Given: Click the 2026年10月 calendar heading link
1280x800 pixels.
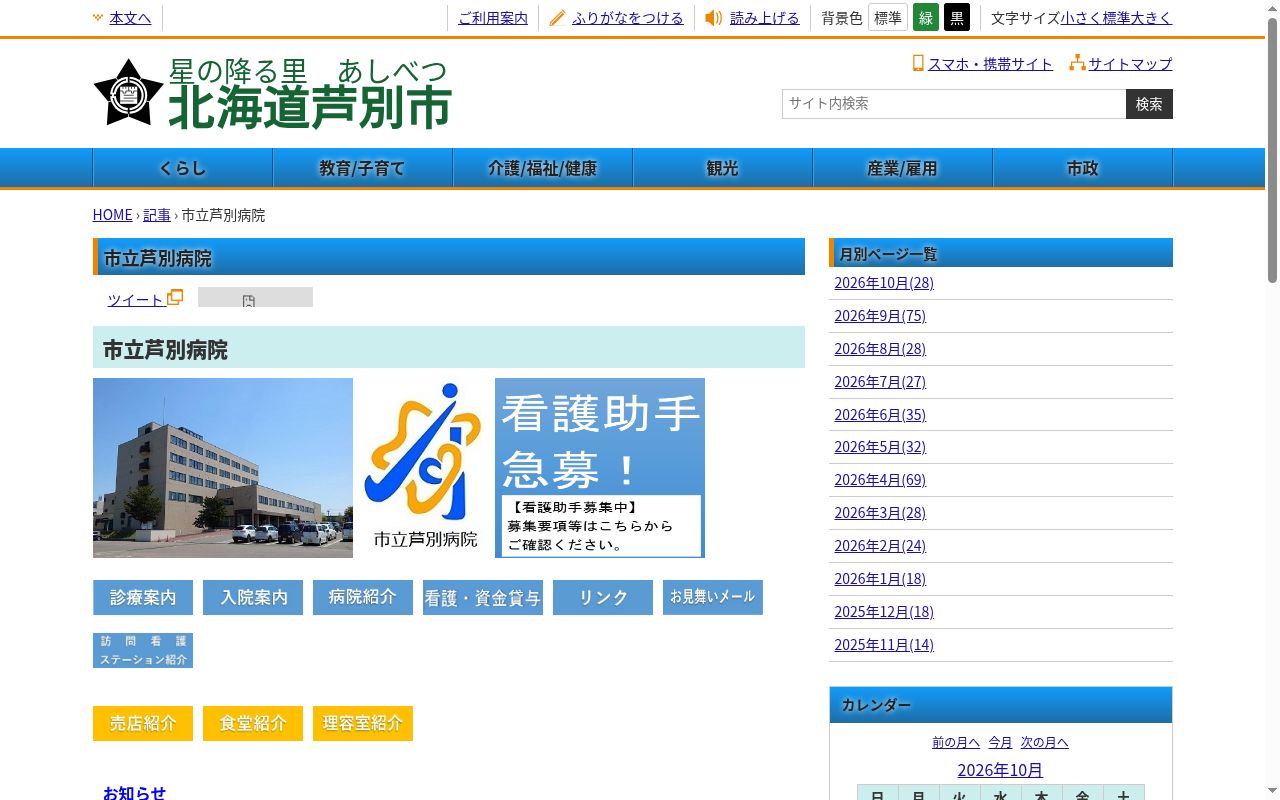Looking at the screenshot, I should (1000, 770).
